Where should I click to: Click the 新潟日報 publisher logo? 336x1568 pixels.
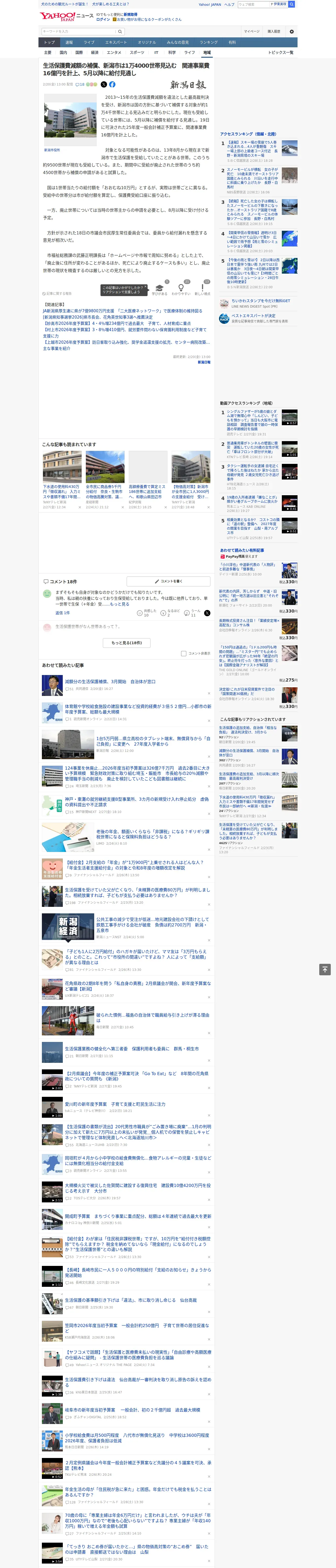(188, 85)
